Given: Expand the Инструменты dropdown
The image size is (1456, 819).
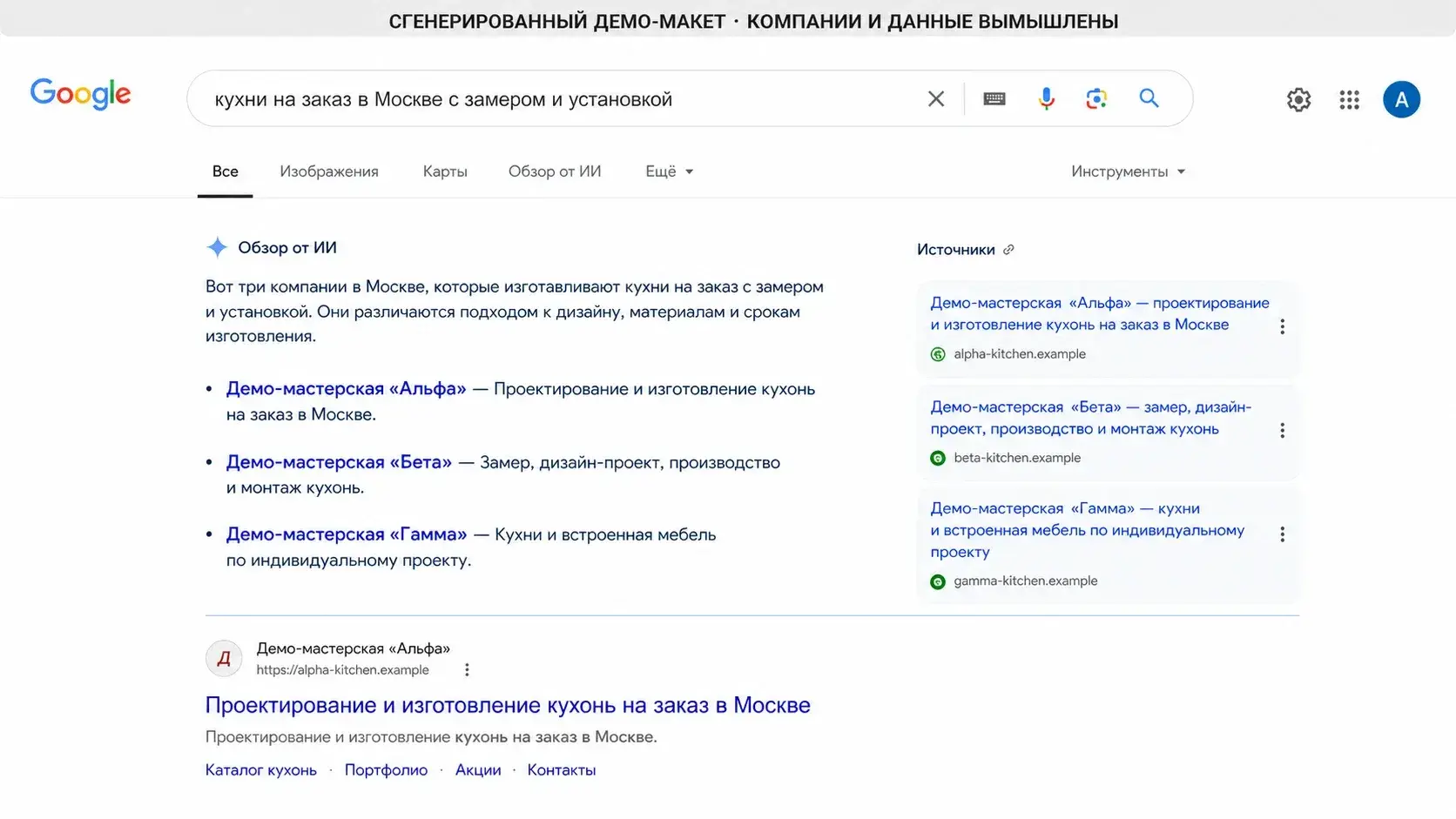Looking at the screenshot, I should (x=1128, y=171).
